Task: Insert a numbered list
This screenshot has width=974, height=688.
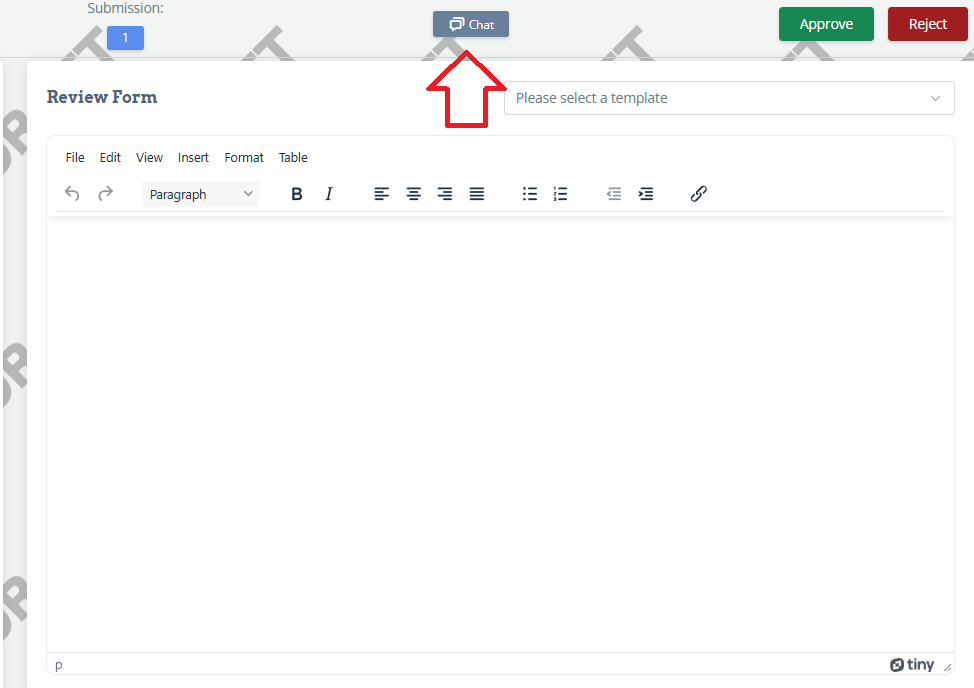Action: coord(560,194)
